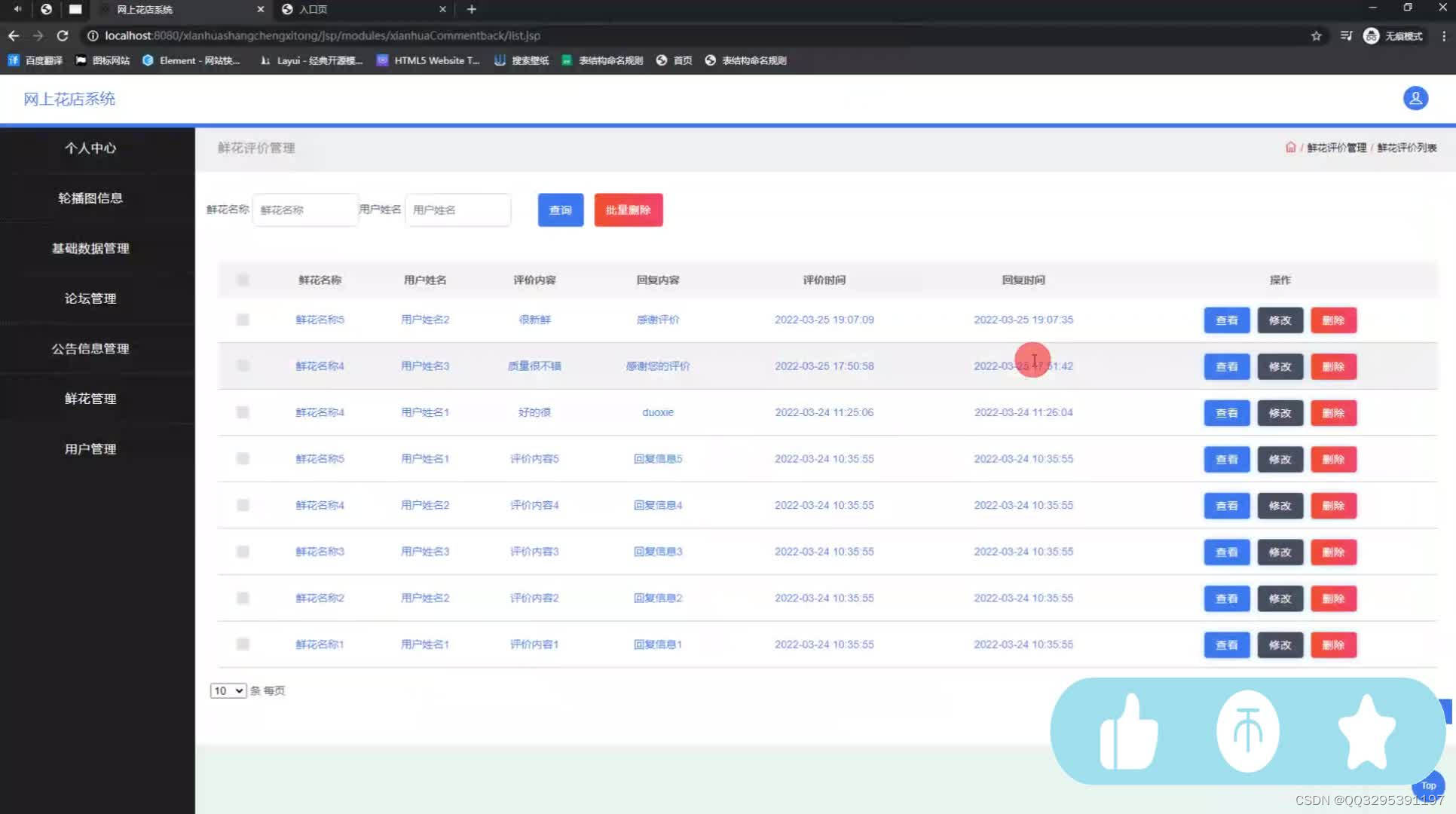Click the browser address bar URL
Image resolution: width=1456 pixels, height=814 pixels.
coord(323,35)
